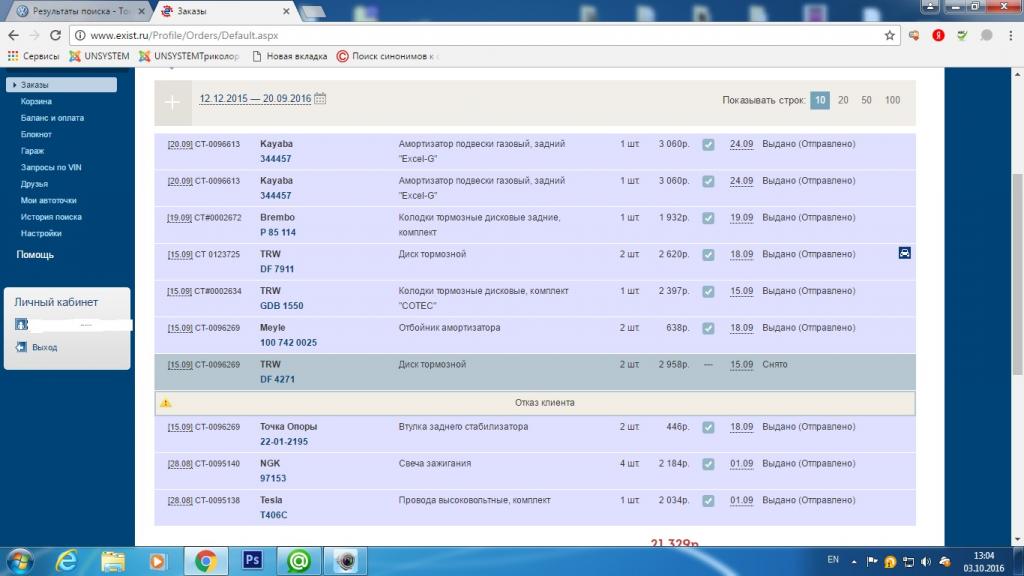Close the Заказы tab
The height and width of the screenshot is (576, 1024).
point(286,11)
